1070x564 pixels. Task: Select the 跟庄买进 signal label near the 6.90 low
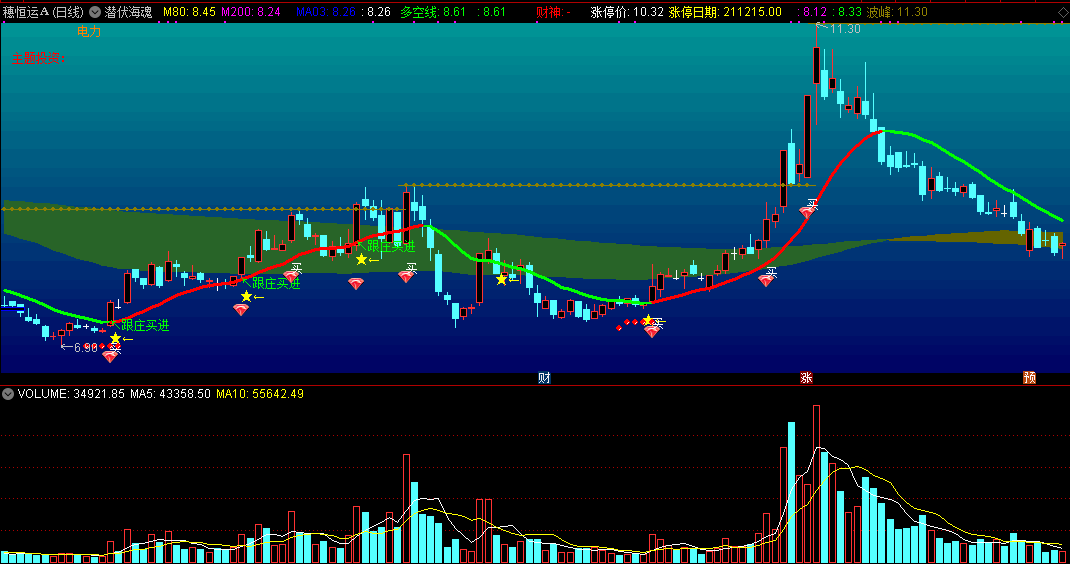tap(145, 326)
